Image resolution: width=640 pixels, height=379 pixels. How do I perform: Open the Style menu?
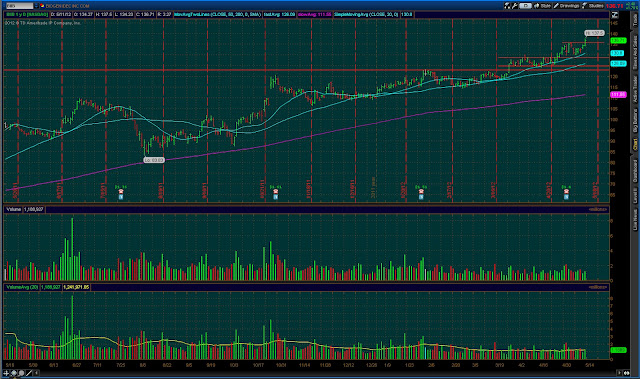click(x=543, y=6)
